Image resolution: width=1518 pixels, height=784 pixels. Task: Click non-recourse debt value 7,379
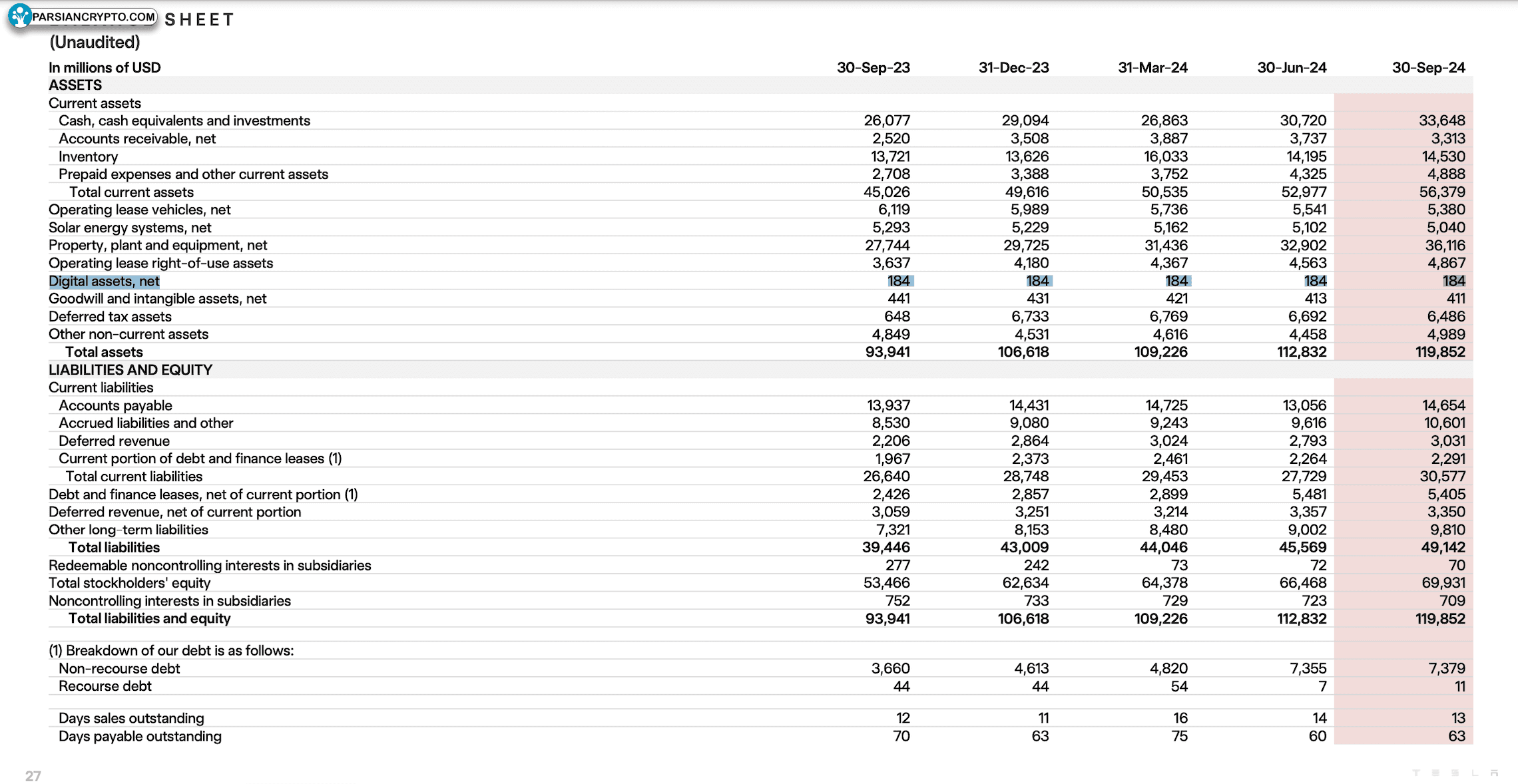[x=1446, y=668]
